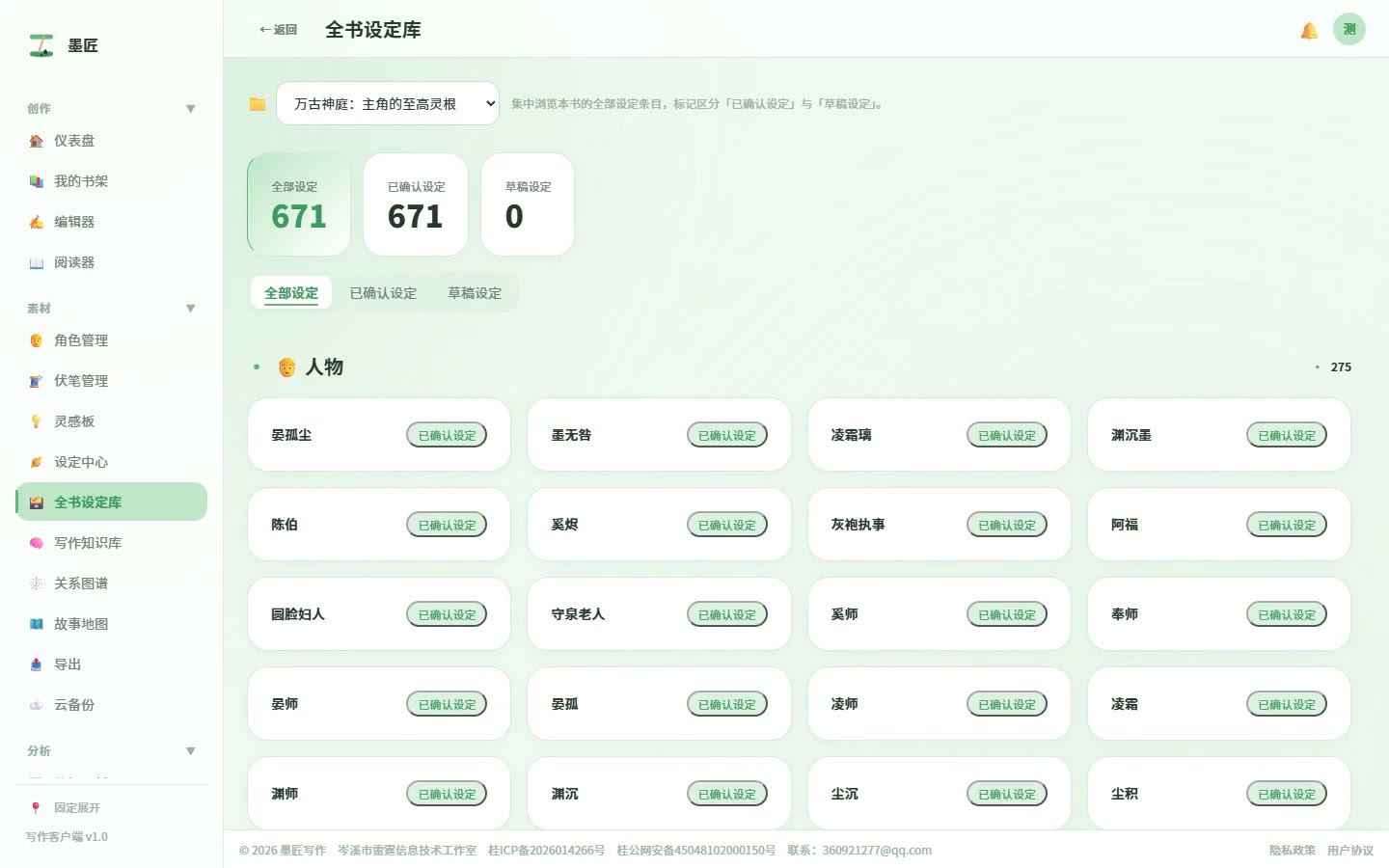Open the 灵感板 lightbulb icon
This screenshot has height=868, width=1389.
(36, 421)
